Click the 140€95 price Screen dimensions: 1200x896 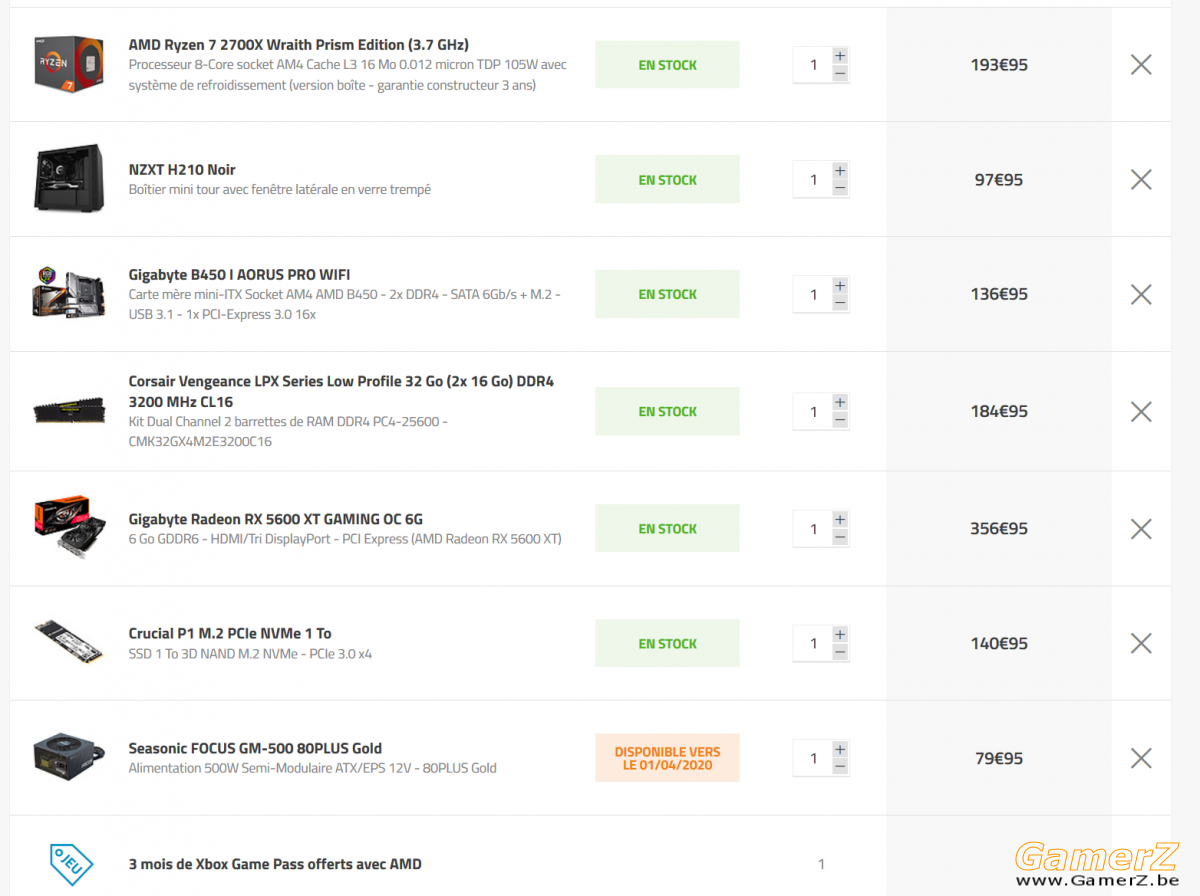point(999,643)
